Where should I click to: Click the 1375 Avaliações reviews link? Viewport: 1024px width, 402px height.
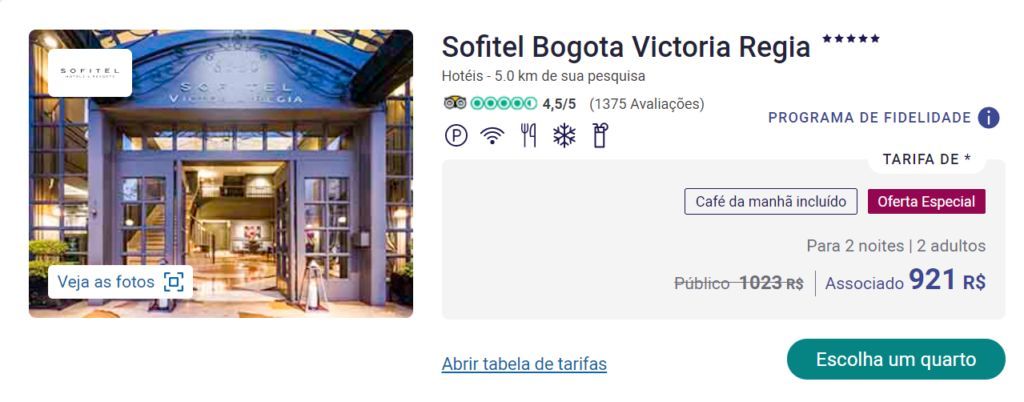coord(647,104)
